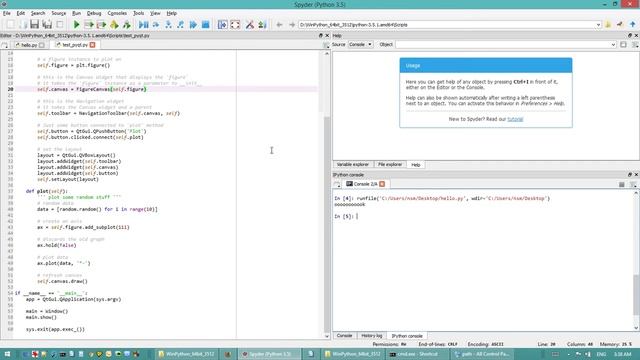The image size is (640, 360).
Task: Switch to File explorer tab
Action: tap(390, 164)
